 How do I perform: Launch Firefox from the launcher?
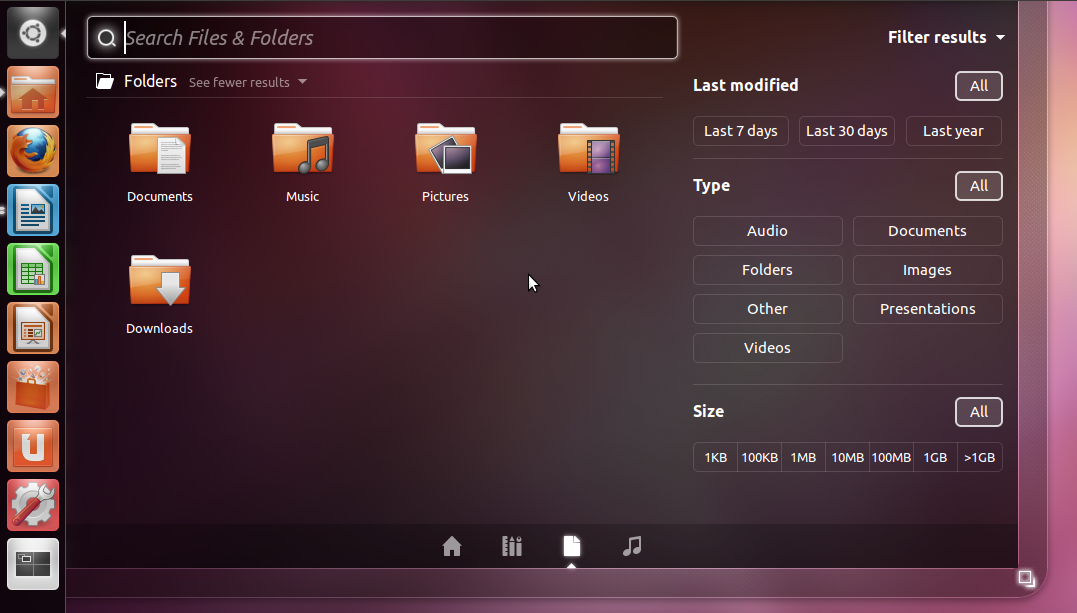(x=33, y=151)
